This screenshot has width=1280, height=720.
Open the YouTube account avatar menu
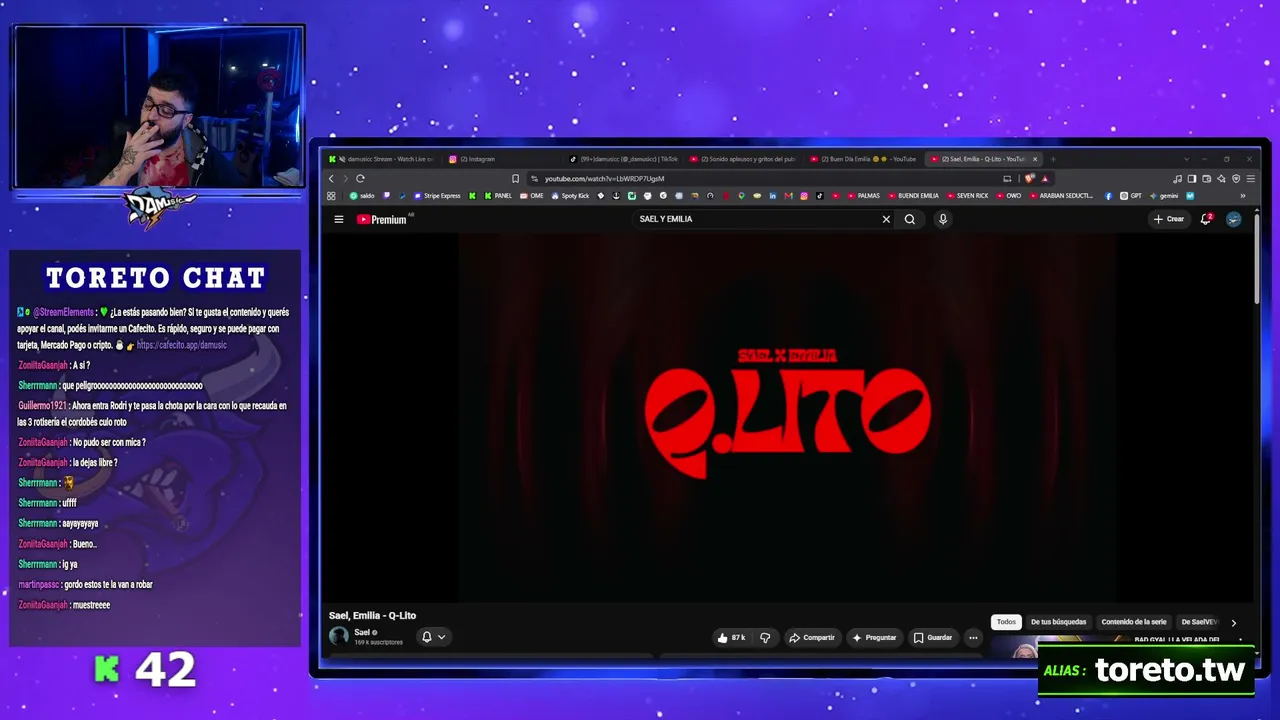[x=1234, y=219]
